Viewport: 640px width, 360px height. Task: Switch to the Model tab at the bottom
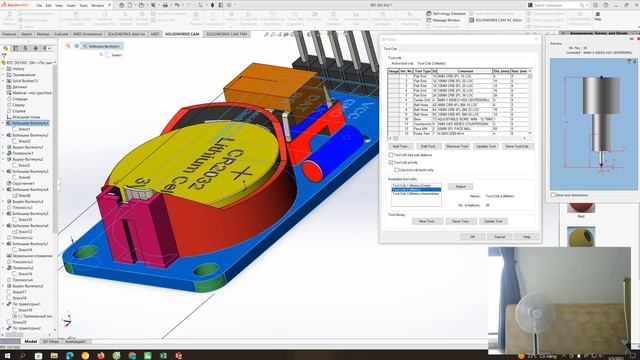(x=31, y=341)
